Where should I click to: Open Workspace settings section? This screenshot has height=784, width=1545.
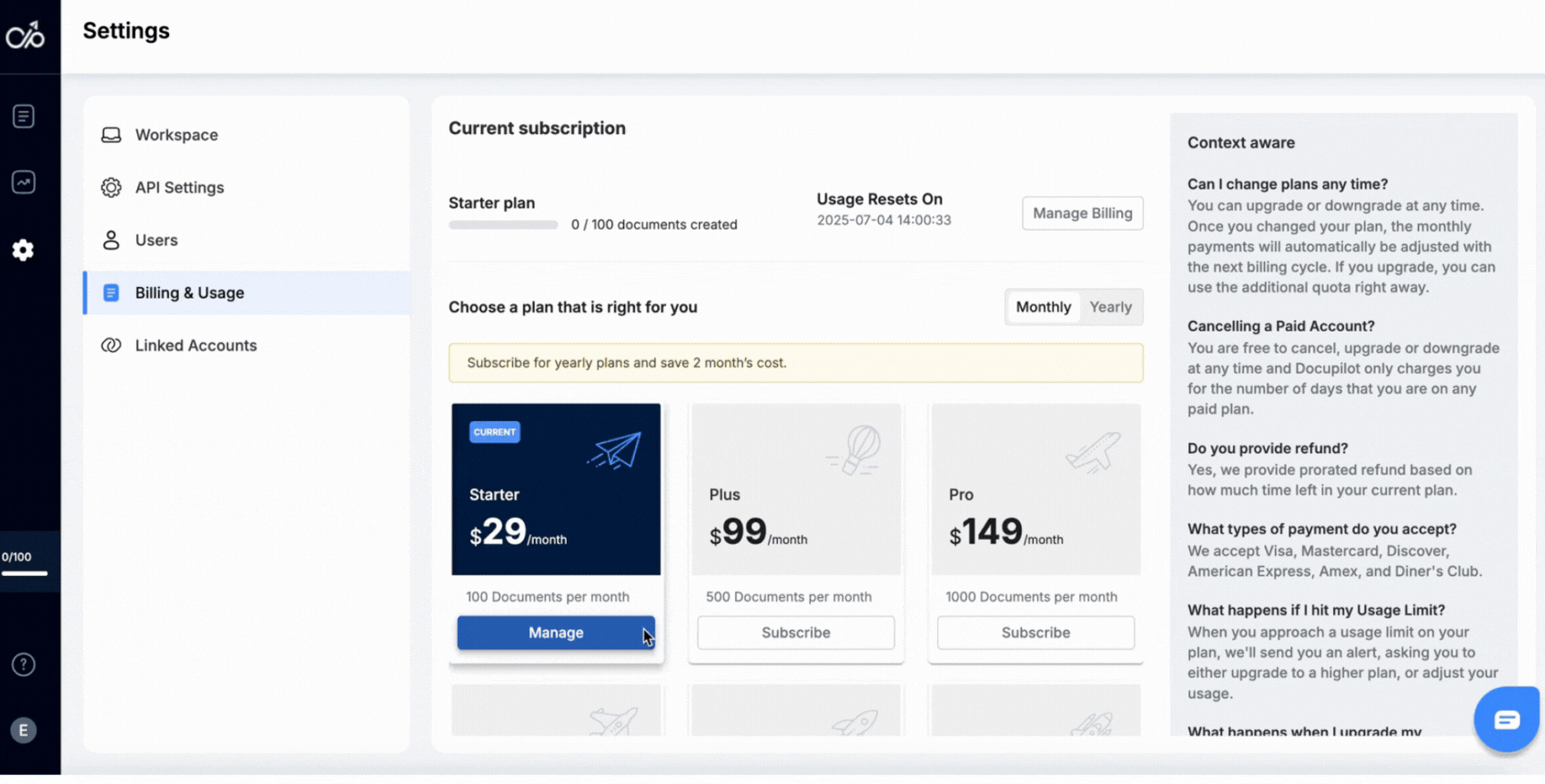click(x=176, y=135)
